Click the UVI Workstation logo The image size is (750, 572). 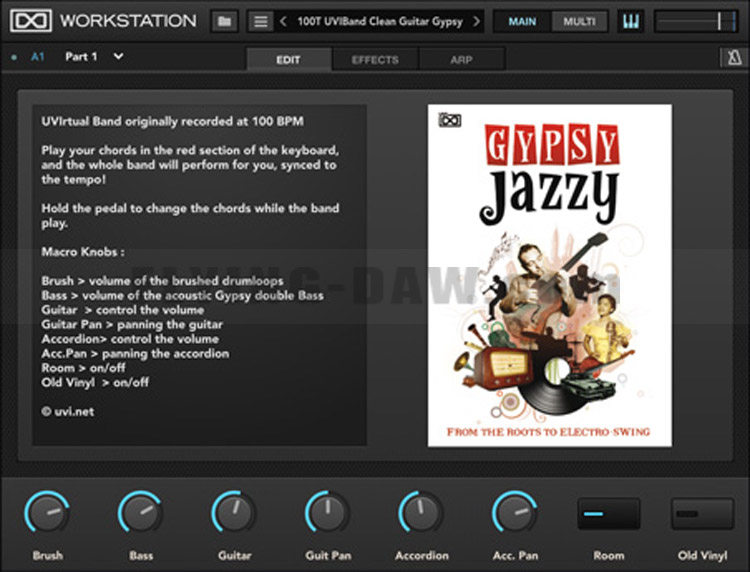click(x=31, y=21)
